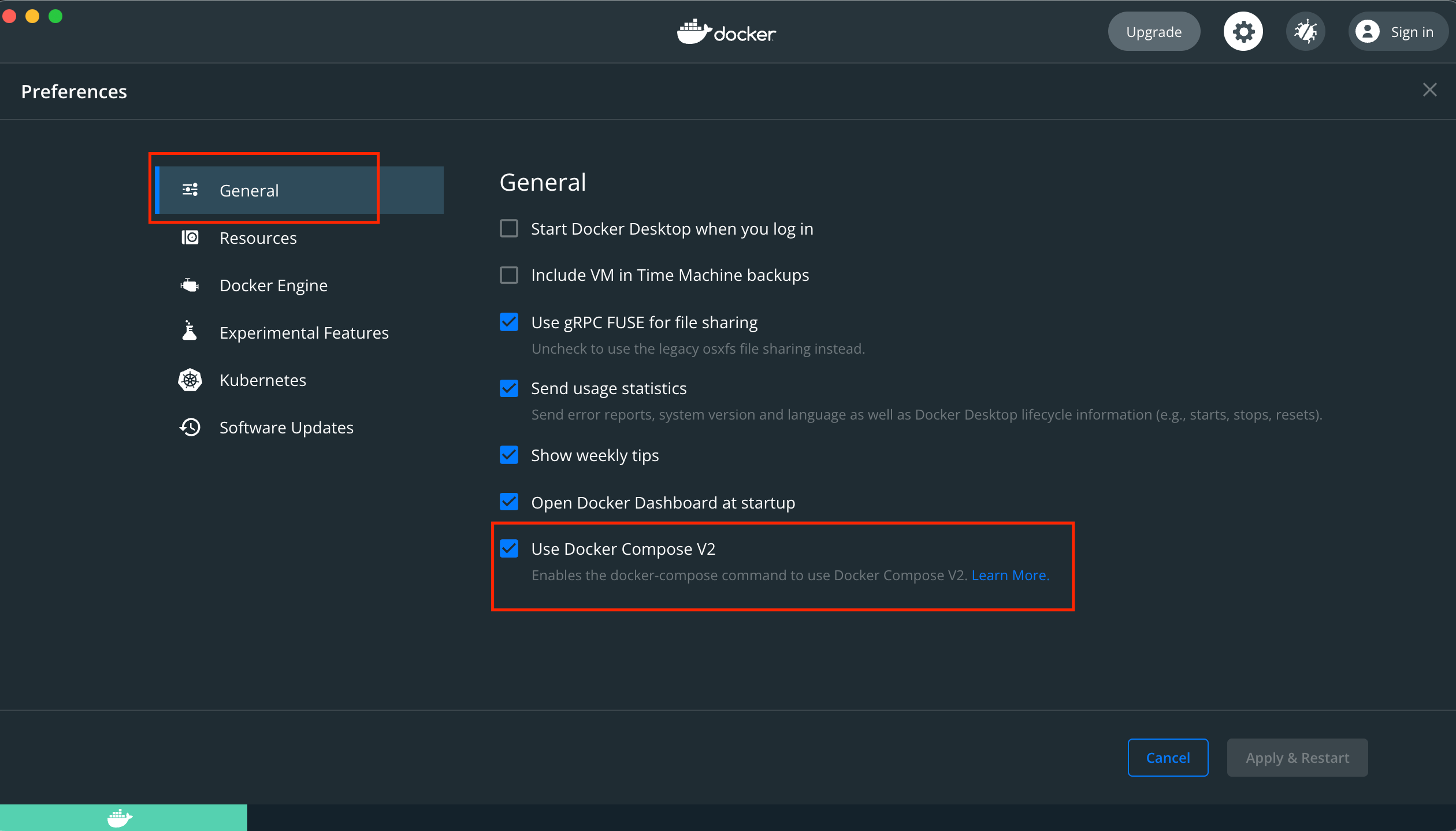
Task: Toggle Include VM in Time Machine backups
Action: point(509,275)
